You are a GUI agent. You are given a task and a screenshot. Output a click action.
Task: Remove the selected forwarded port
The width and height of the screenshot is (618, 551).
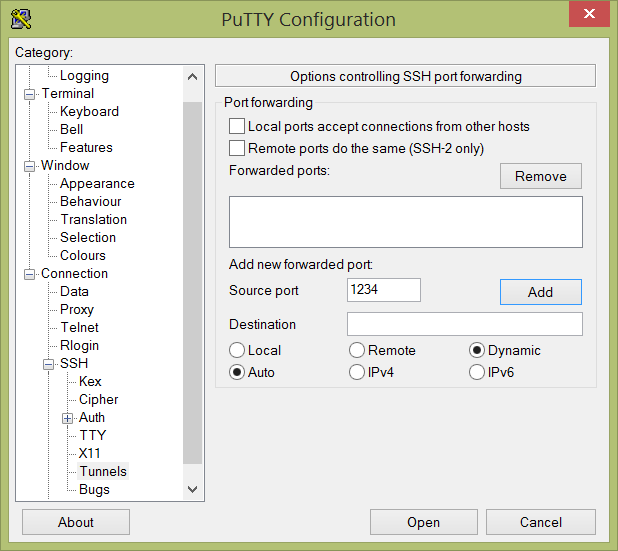pyautogui.click(x=541, y=176)
